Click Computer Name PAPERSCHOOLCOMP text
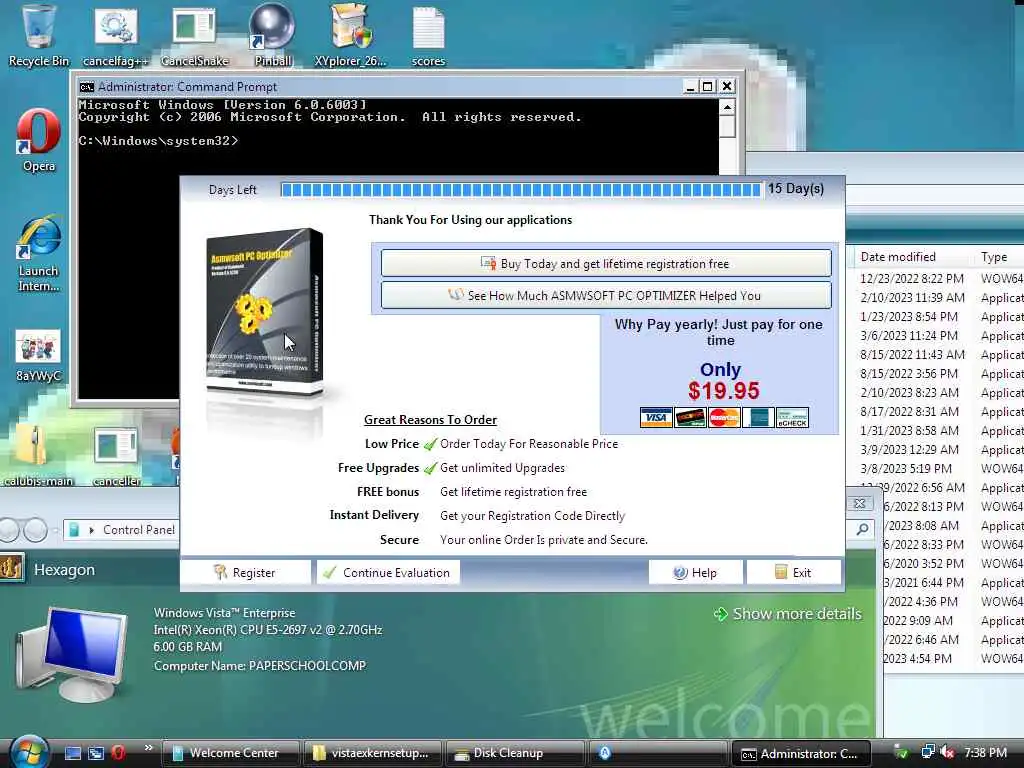Image resolution: width=1024 pixels, height=768 pixels. pyautogui.click(x=259, y=665)
